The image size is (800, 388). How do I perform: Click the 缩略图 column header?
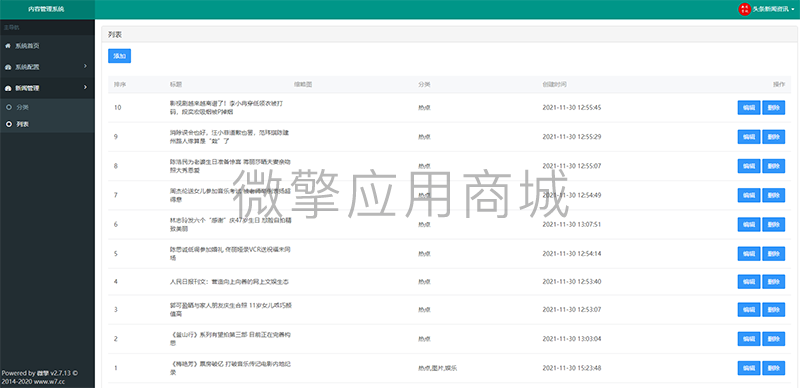303,84
